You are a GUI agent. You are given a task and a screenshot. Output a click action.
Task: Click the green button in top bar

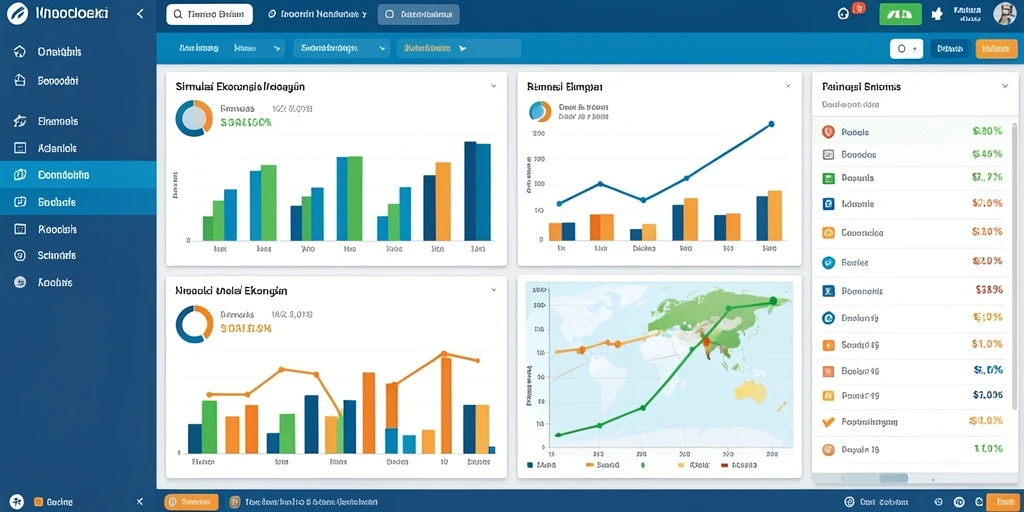(901, 14)
